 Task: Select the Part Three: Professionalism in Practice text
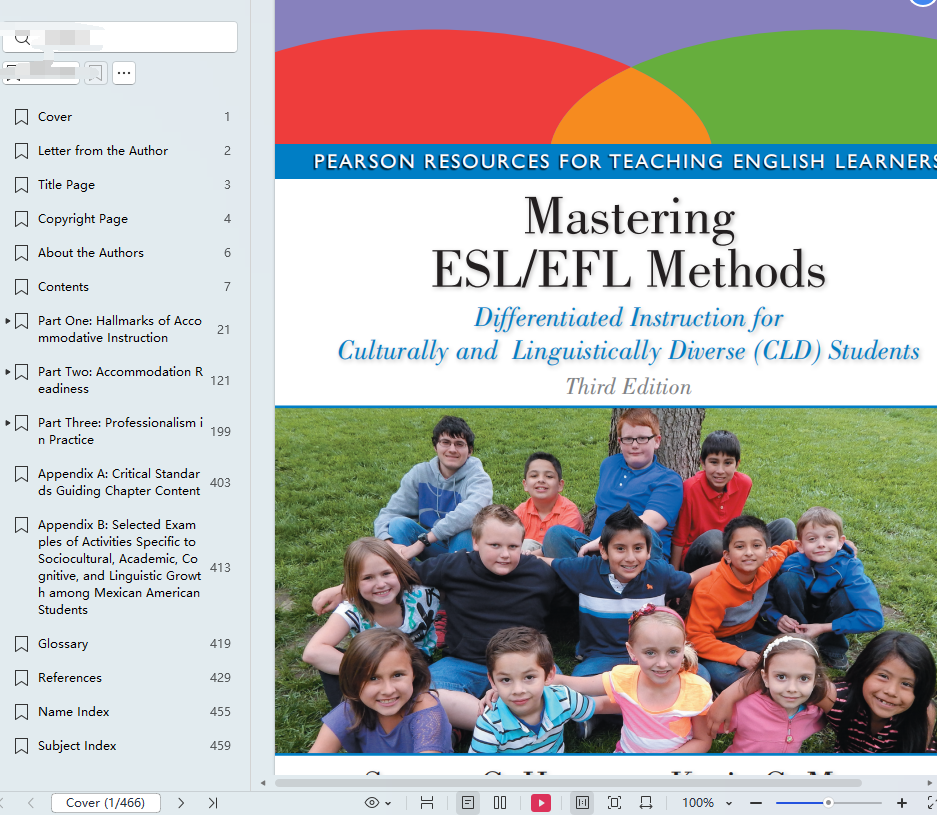(x=121, y=431)
